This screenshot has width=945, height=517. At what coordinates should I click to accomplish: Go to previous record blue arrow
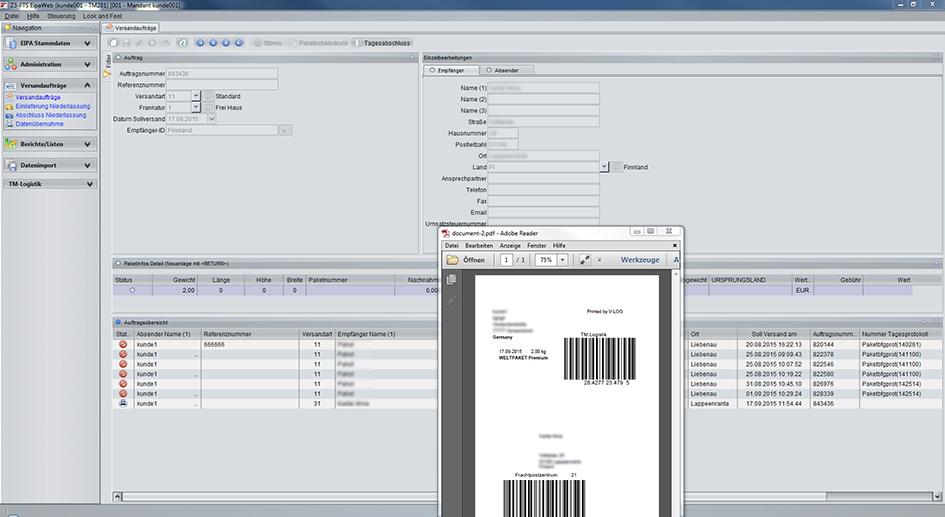213,43
